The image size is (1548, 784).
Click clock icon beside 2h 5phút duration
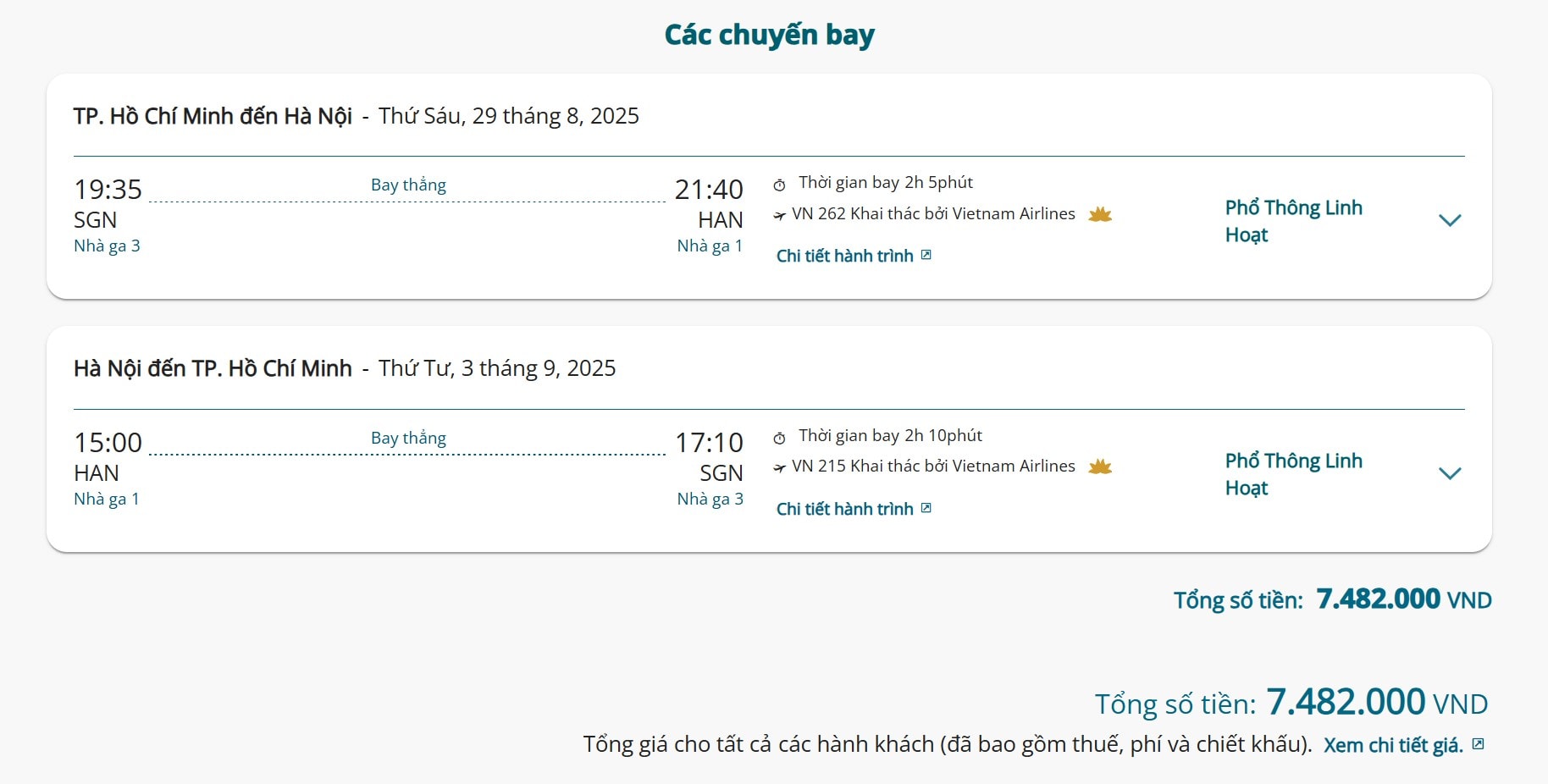click(779, 185)
